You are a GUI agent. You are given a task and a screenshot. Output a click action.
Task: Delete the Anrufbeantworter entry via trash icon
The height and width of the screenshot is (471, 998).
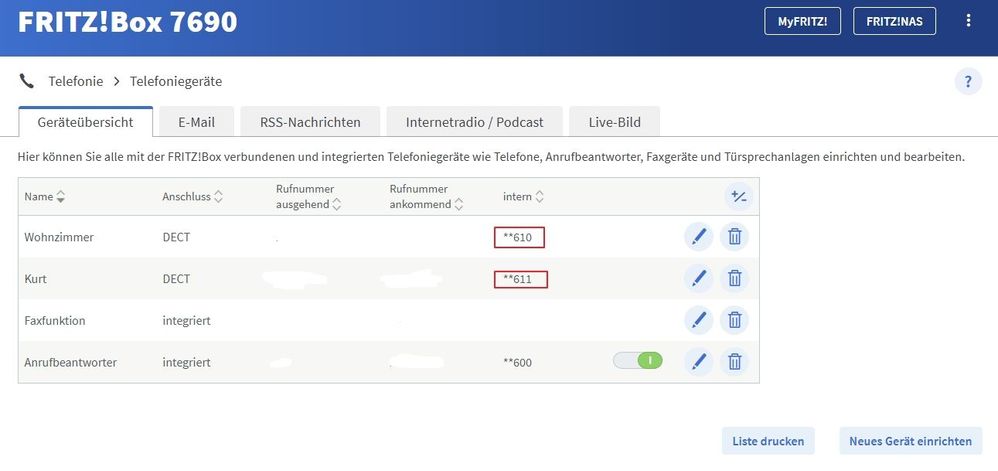click(x=734, y=362)
